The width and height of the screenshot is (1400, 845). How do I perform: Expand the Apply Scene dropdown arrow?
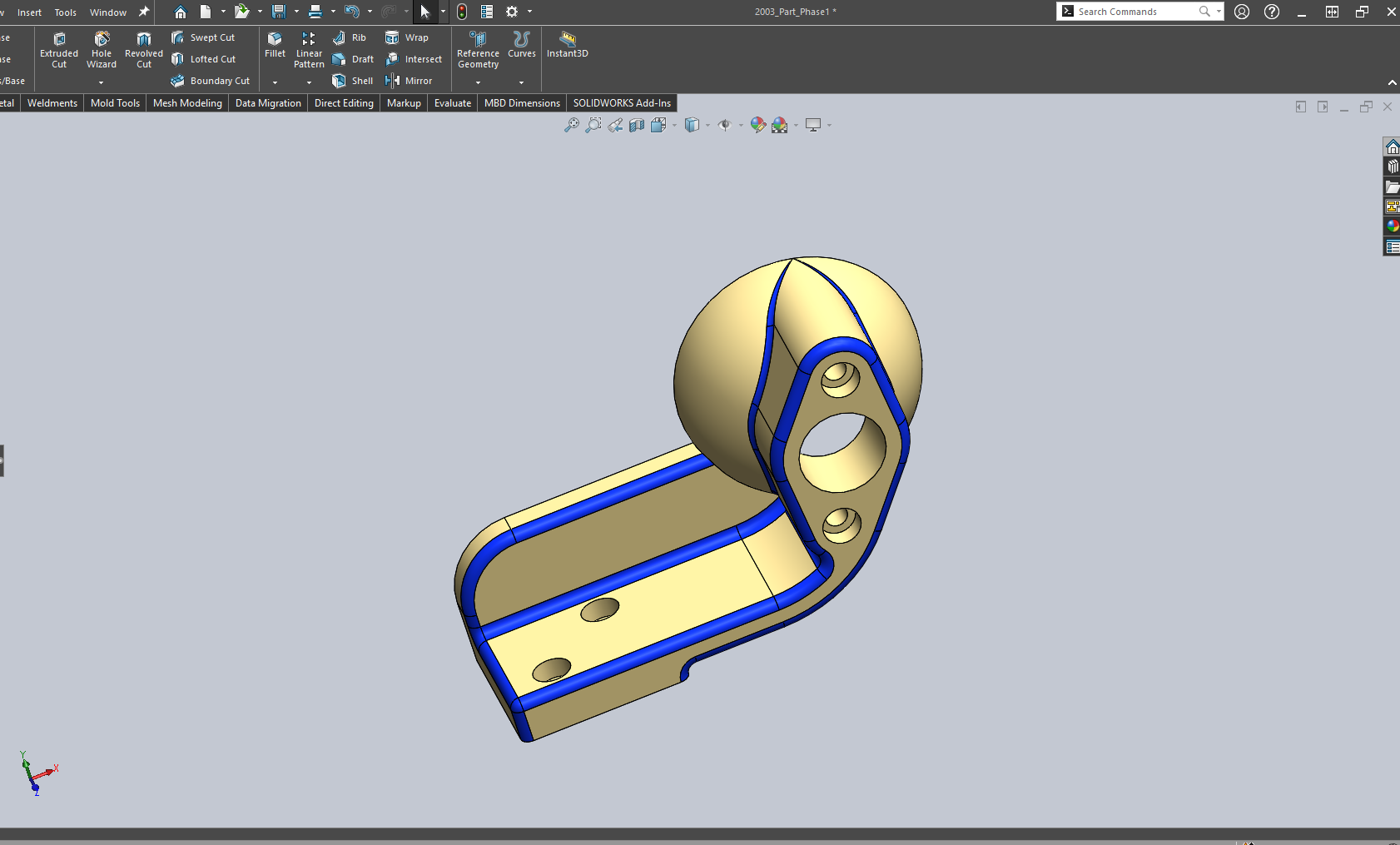796,125
